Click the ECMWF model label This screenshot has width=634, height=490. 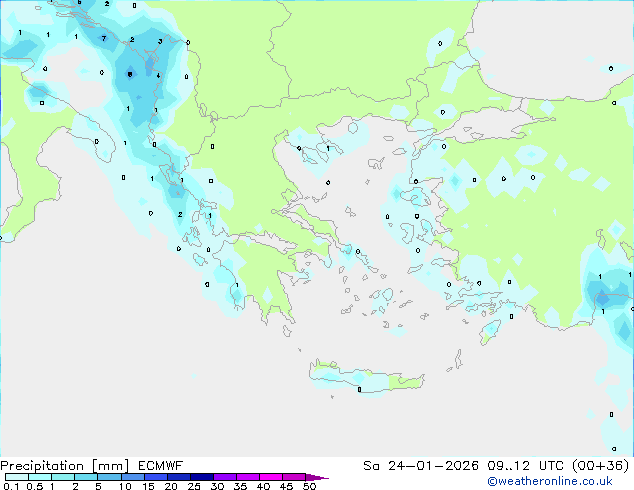tap(161, 466)
